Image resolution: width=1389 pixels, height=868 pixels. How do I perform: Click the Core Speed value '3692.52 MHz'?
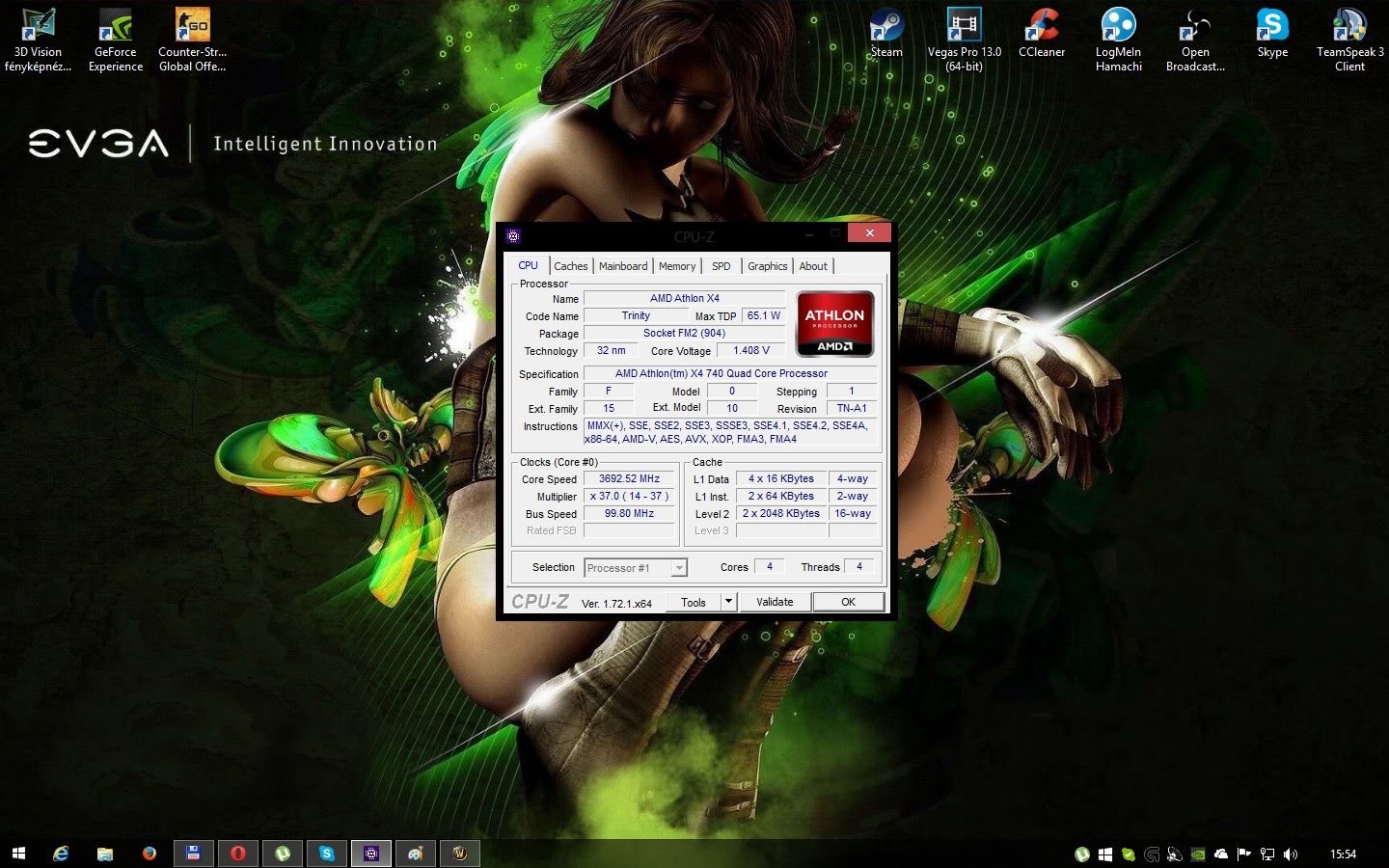629,478
